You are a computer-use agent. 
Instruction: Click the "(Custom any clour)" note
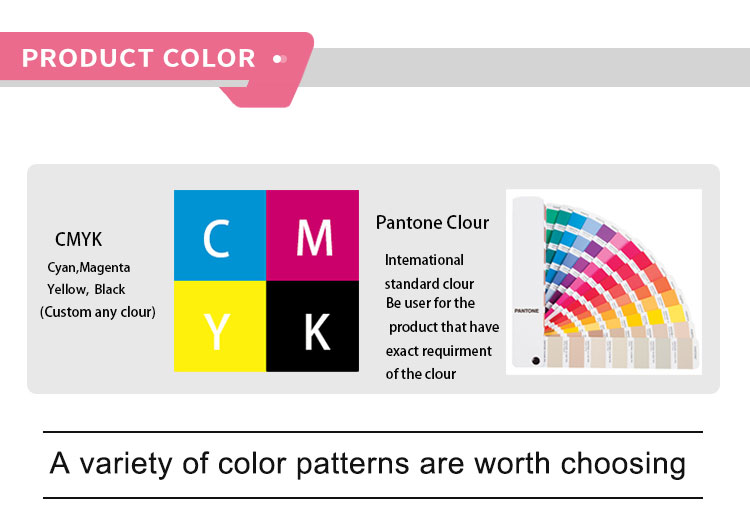point(98,312)
